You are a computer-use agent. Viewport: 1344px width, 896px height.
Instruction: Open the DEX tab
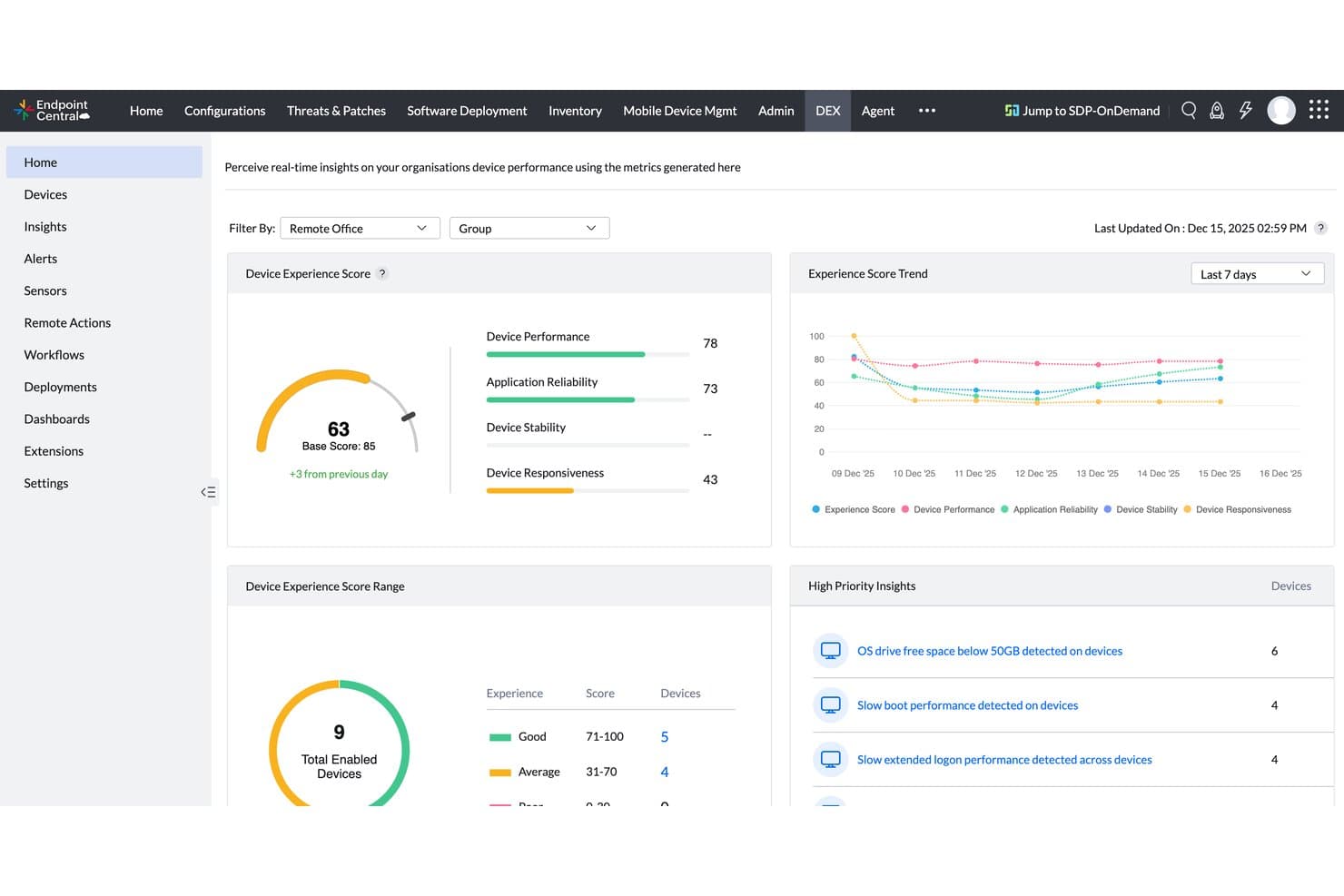coord(827,111)
